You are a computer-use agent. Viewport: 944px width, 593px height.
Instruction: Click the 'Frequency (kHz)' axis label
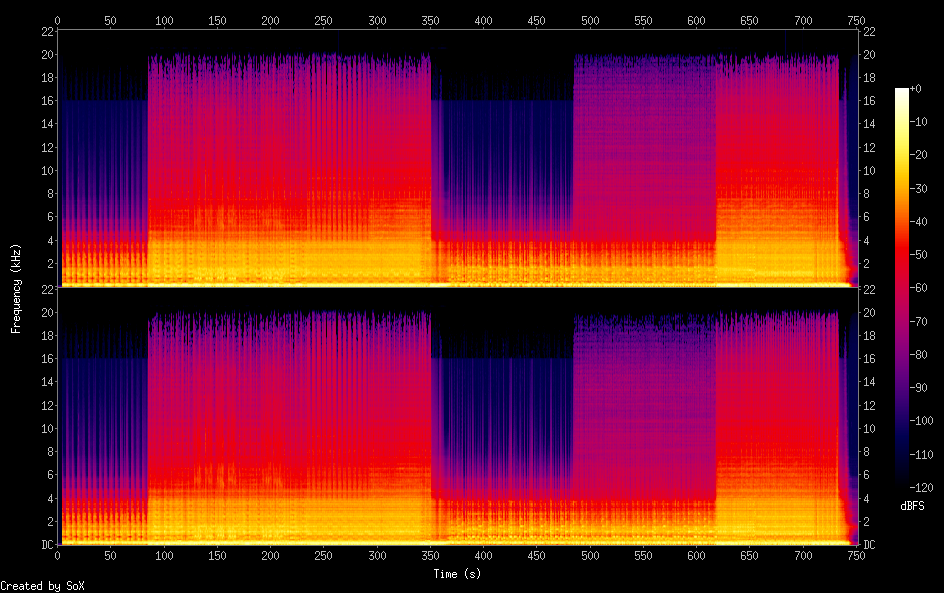(16, 288)
